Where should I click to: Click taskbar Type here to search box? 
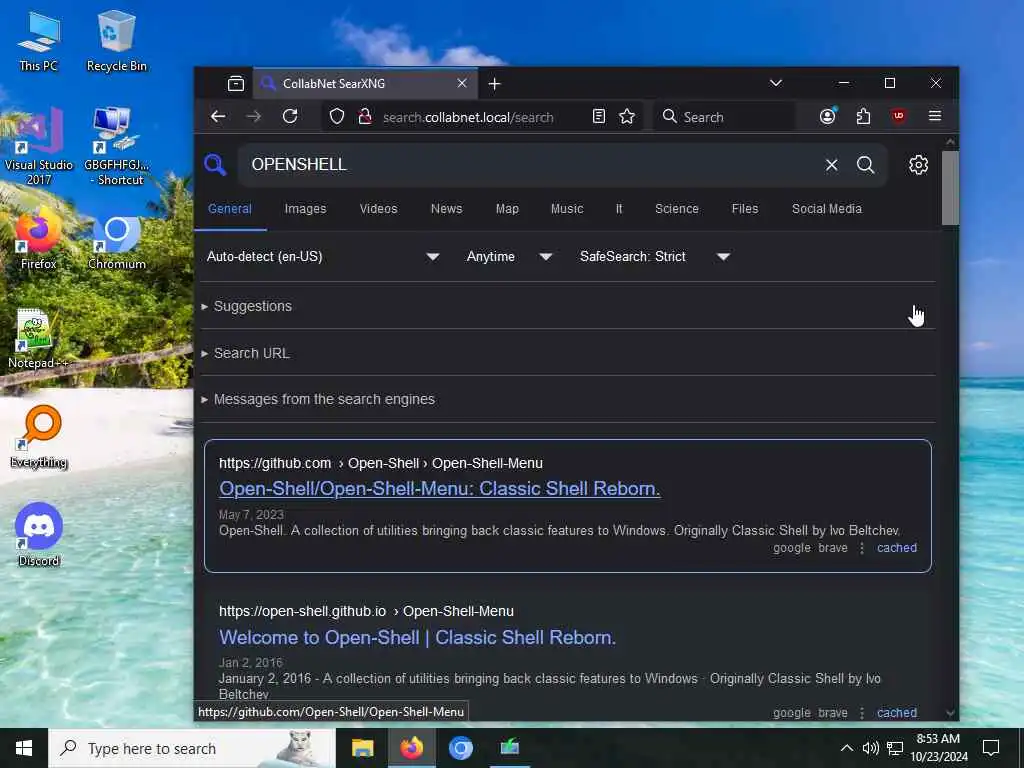click(x=191, y=748)
